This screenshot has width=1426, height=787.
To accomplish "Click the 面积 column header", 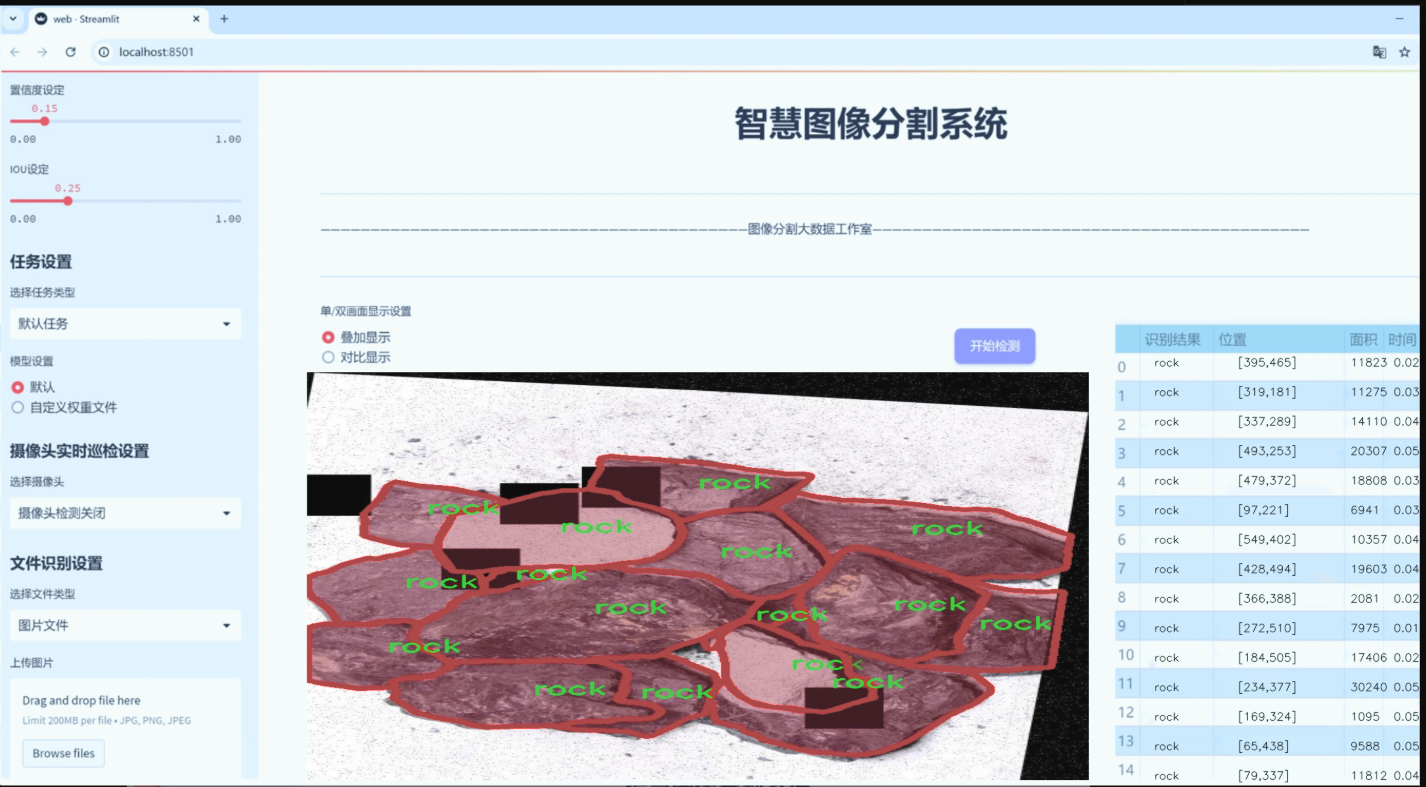I will pos(1363,340).
